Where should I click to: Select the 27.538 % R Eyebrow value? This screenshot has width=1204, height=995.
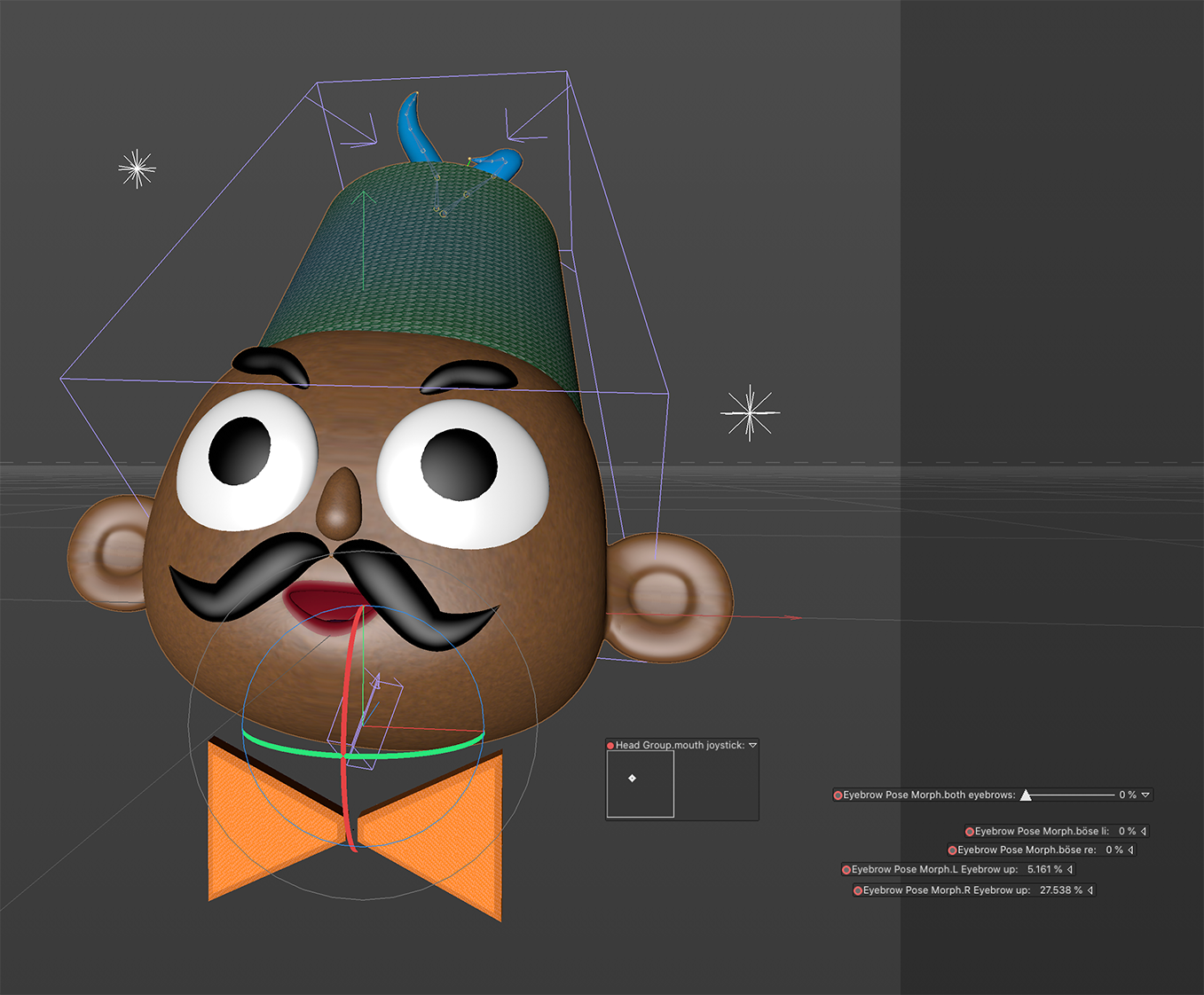point(1061,890)
